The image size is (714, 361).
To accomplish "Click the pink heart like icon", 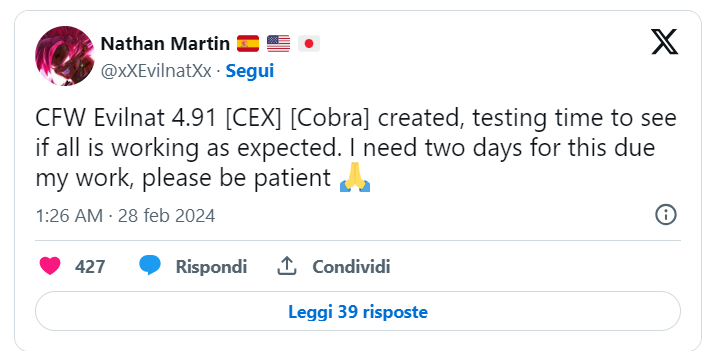I will tap(50, 266).
